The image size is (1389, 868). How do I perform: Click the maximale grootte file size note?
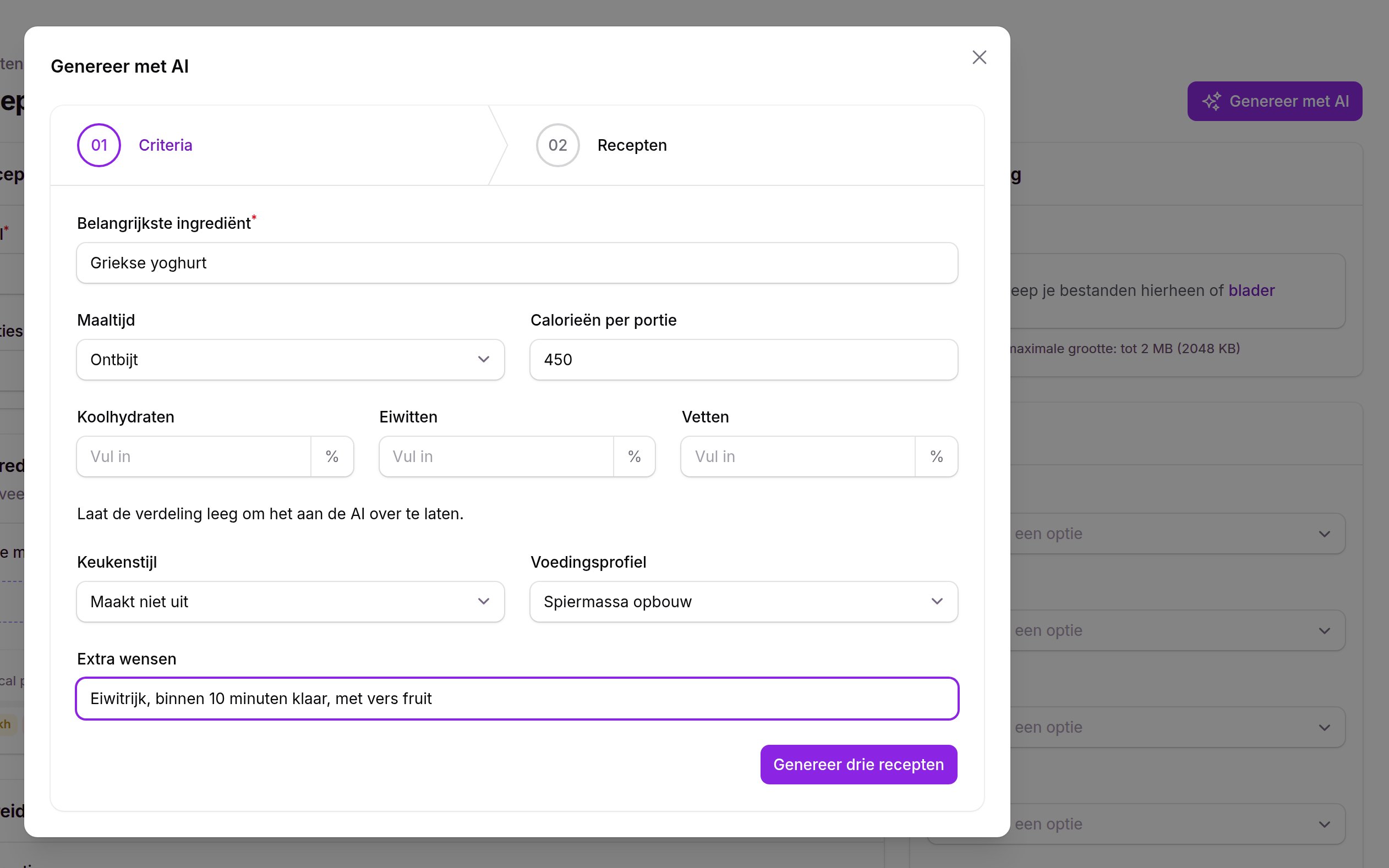[1124, 348]
